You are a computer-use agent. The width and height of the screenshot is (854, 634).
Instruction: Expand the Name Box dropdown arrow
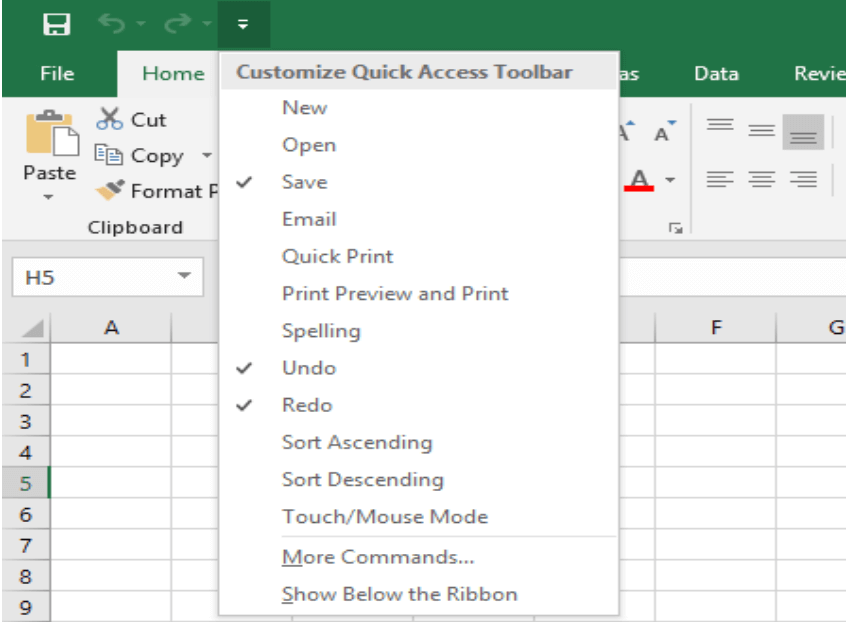[185, 276]
